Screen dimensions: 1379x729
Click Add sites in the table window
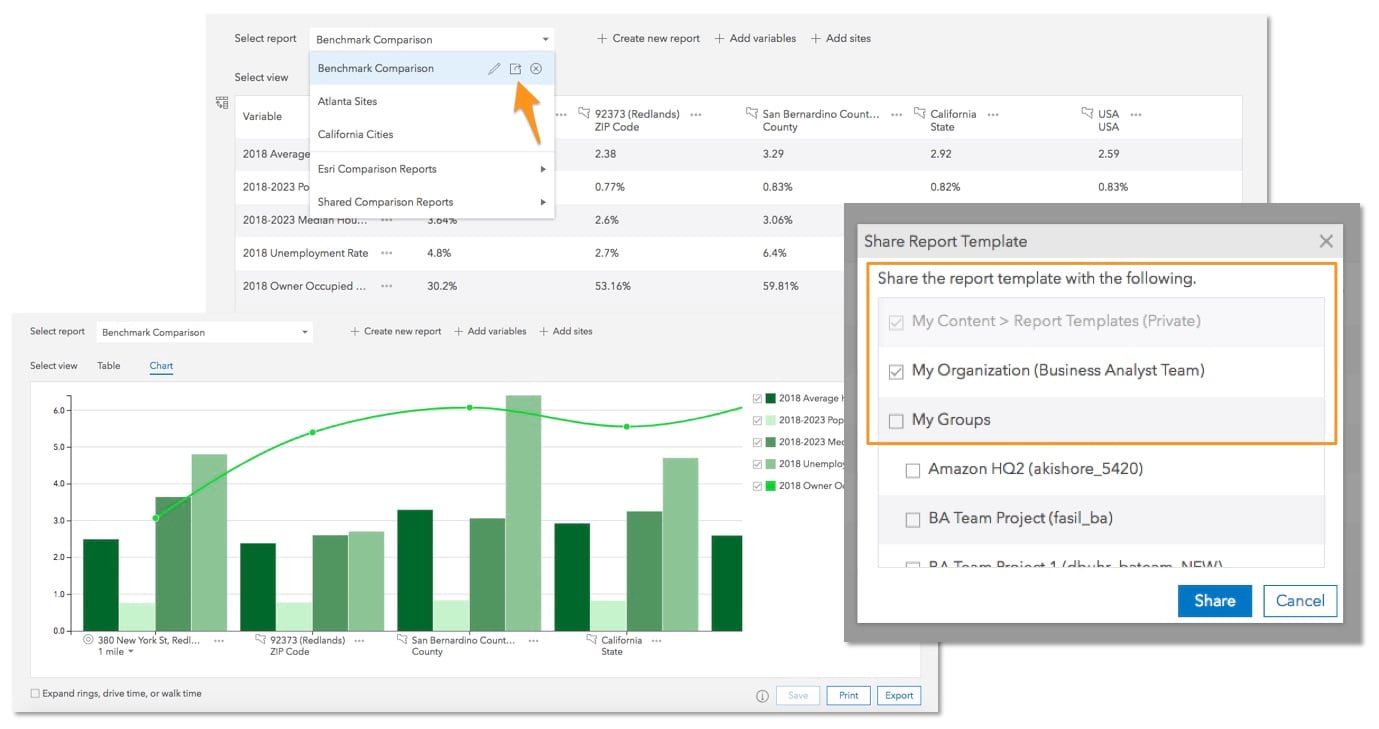(x=840, y=39)
